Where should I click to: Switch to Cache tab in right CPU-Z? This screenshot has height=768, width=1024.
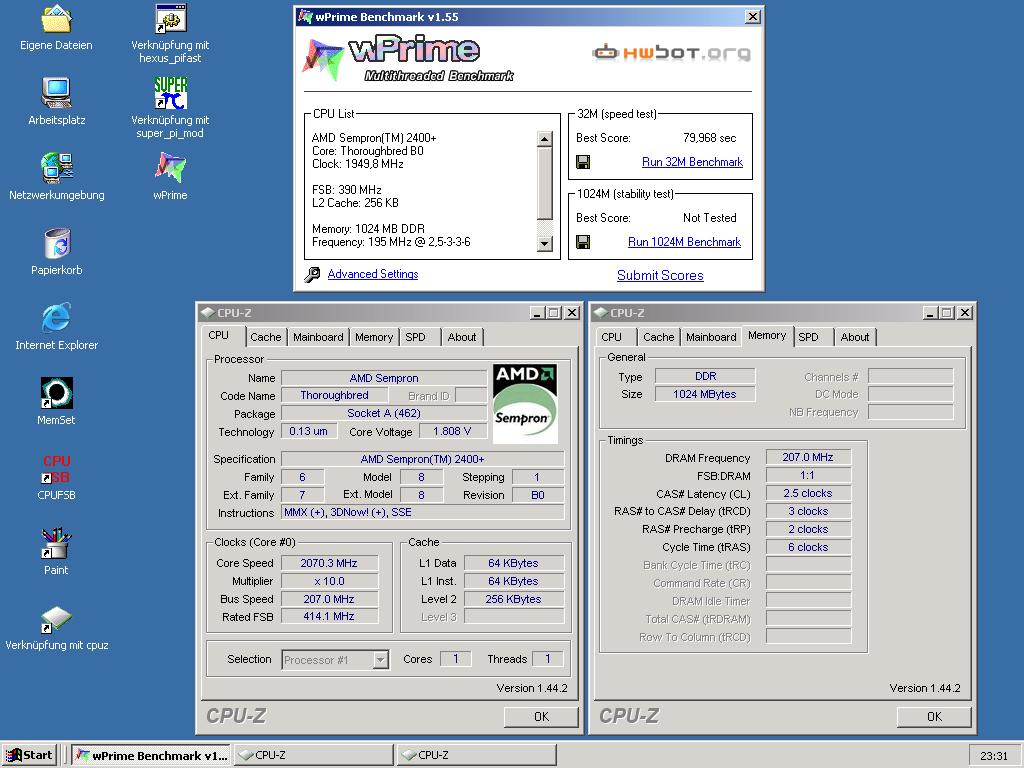tap(658, 337)
